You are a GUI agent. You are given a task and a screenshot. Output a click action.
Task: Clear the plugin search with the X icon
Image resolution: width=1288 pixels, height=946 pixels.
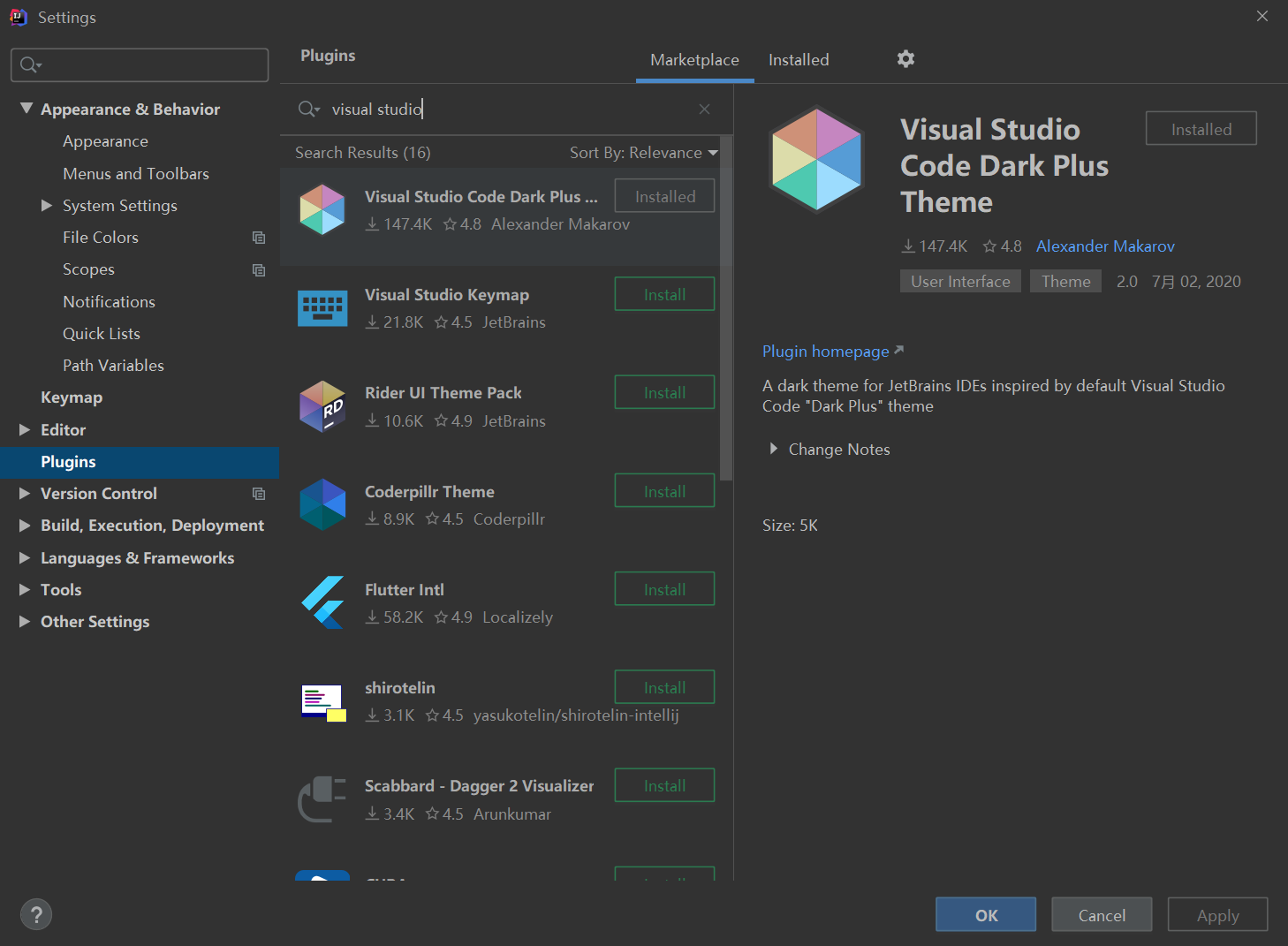tap(704, 109)
